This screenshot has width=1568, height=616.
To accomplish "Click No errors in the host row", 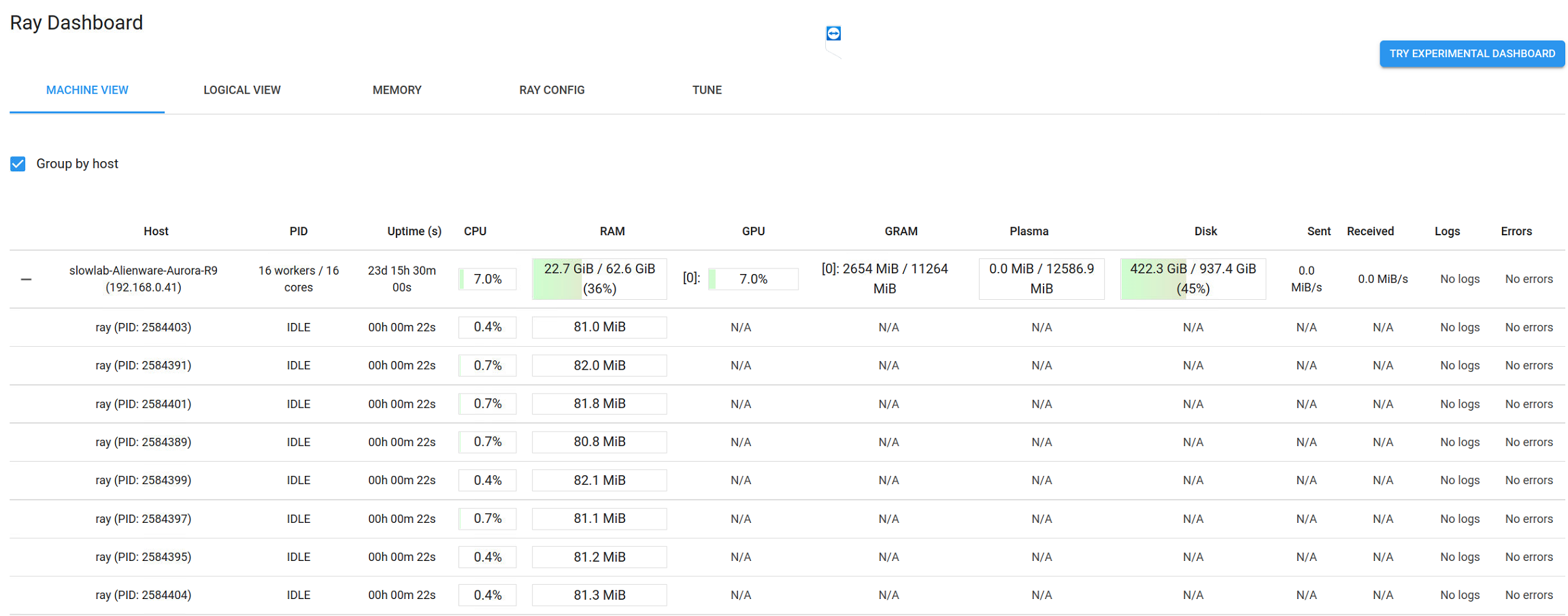I will click(x=1529, y=279).
